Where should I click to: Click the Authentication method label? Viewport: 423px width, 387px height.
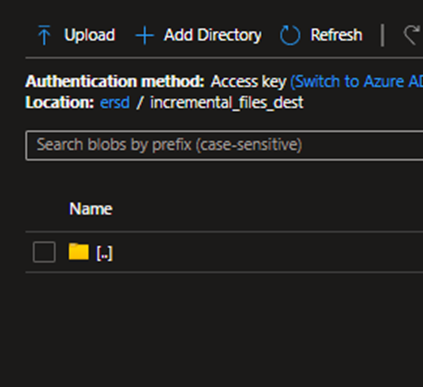(x=115, y=81)
